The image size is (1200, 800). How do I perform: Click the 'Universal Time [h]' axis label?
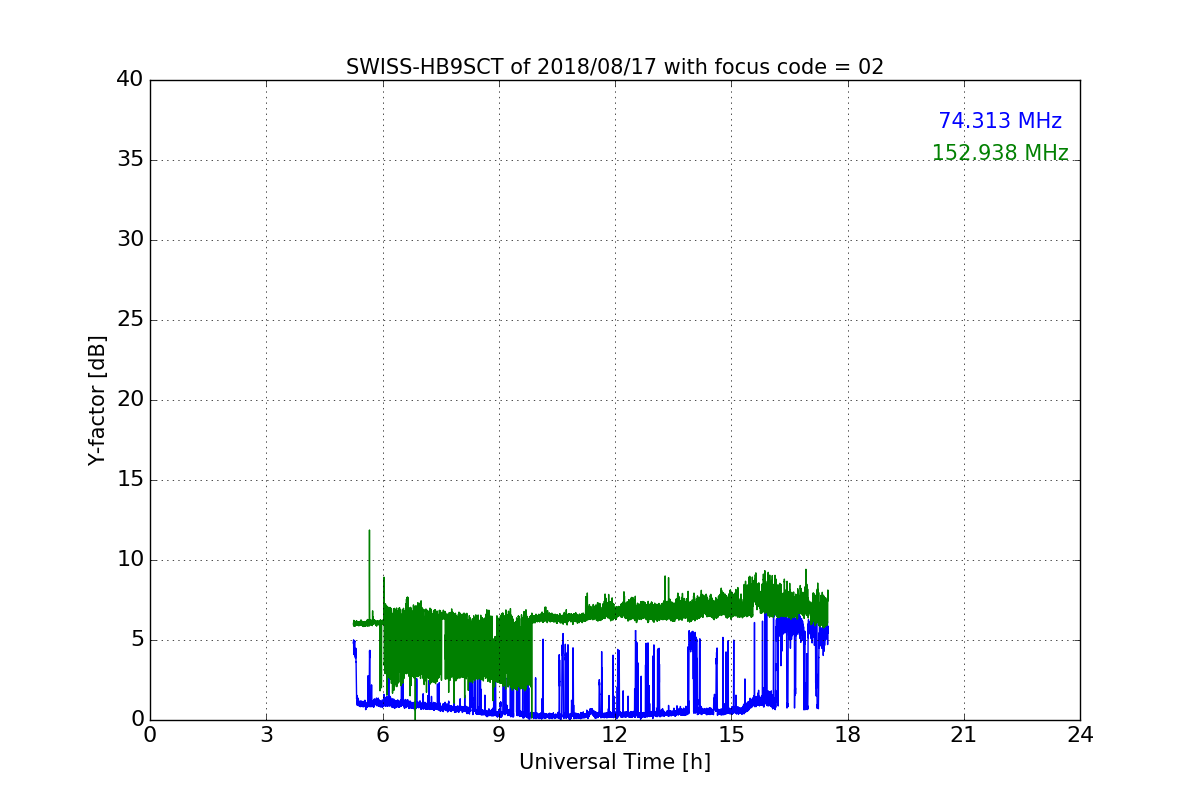tap(615, 762)
